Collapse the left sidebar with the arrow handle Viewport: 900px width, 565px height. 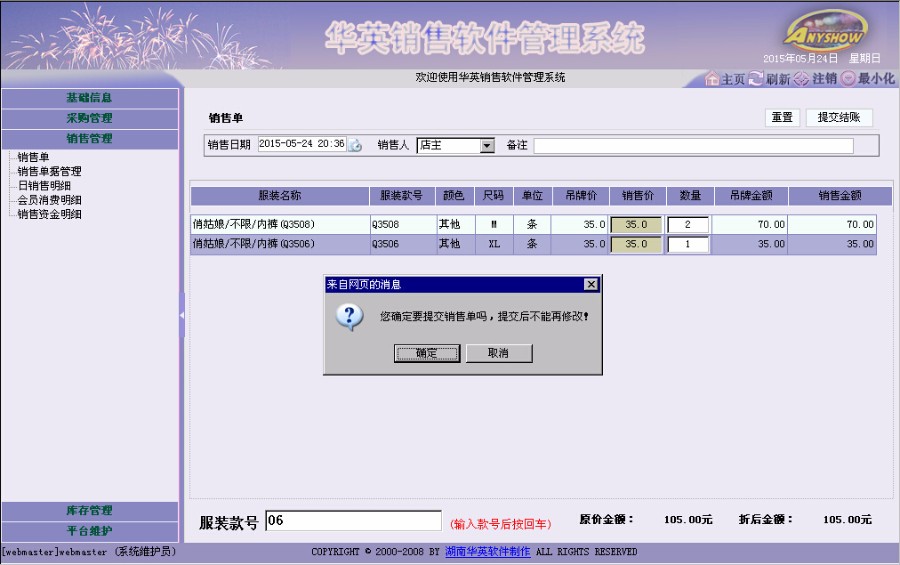(x=182, y=316)
